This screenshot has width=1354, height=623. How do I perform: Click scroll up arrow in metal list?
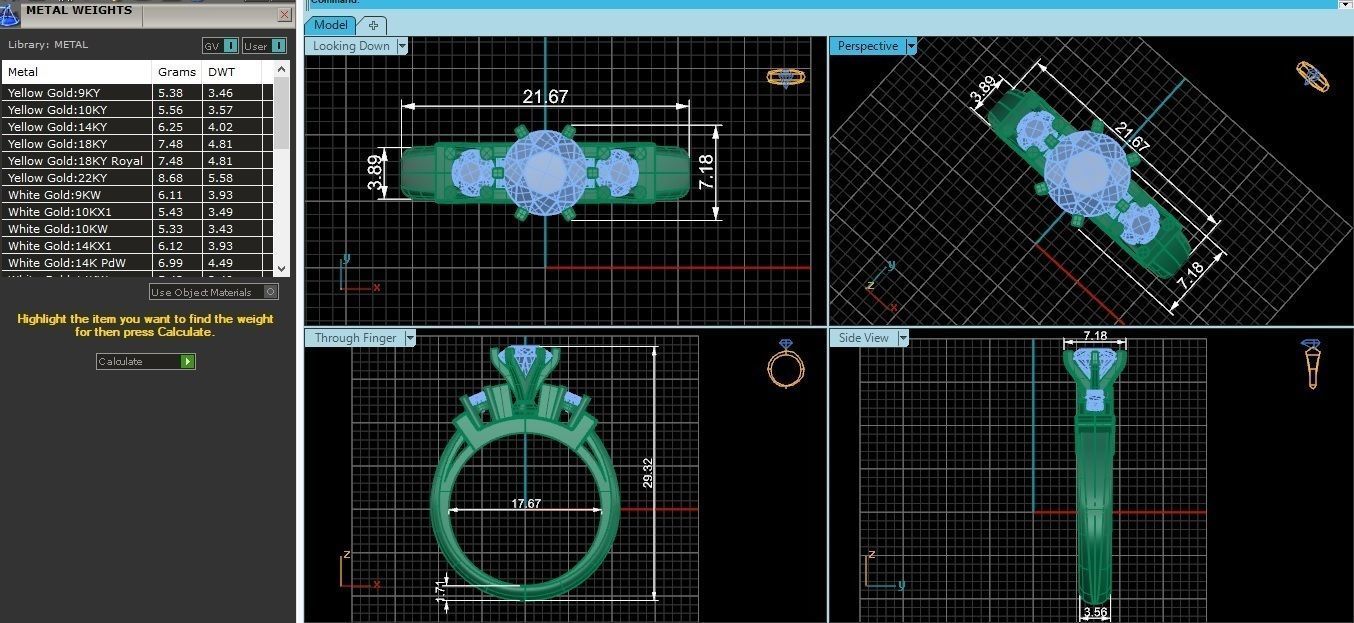pos(281,69)
